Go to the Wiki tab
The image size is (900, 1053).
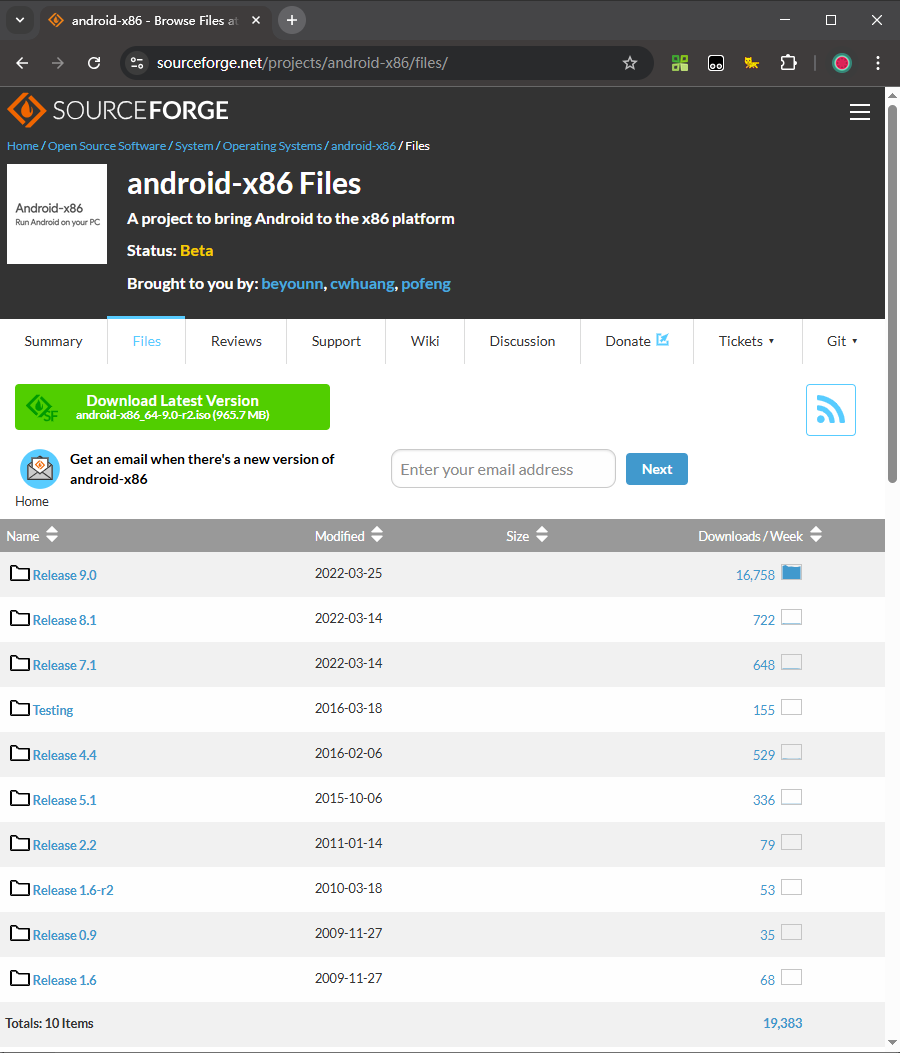425,341
